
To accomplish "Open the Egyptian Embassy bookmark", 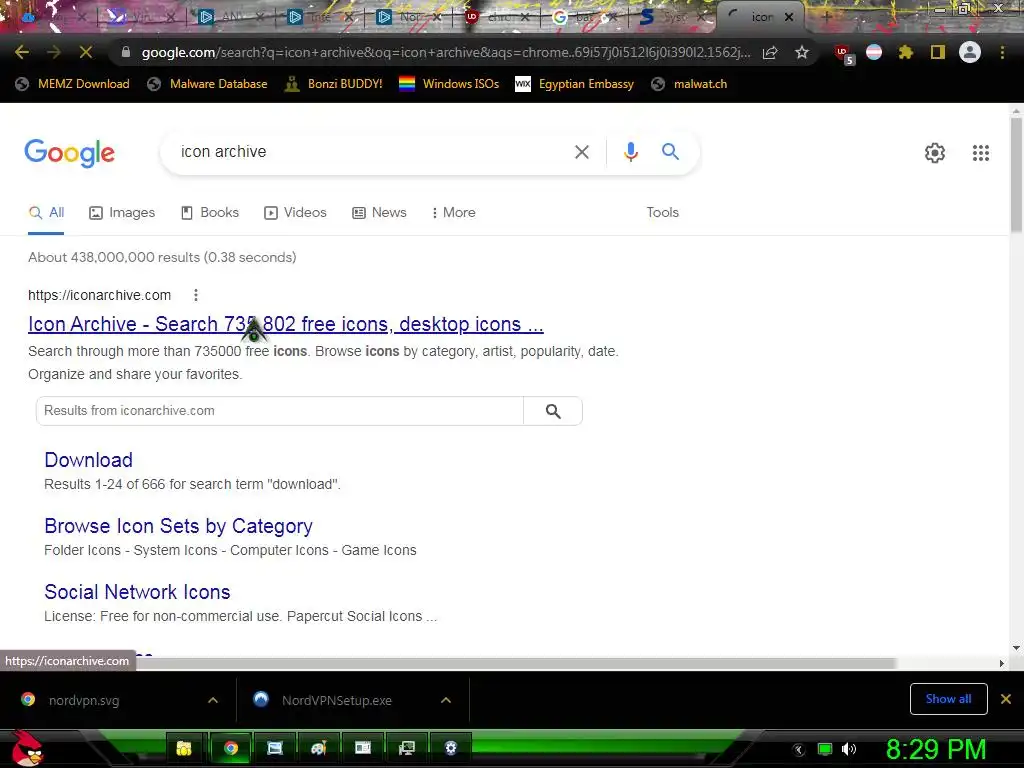I will [x=575, y=84].
